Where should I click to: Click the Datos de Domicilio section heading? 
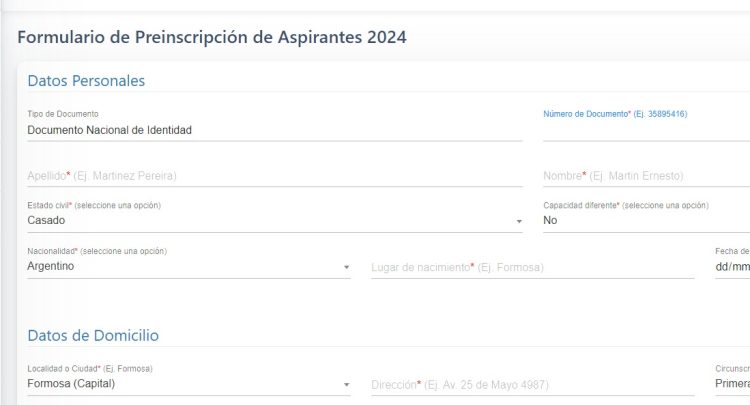pos(93,336)
